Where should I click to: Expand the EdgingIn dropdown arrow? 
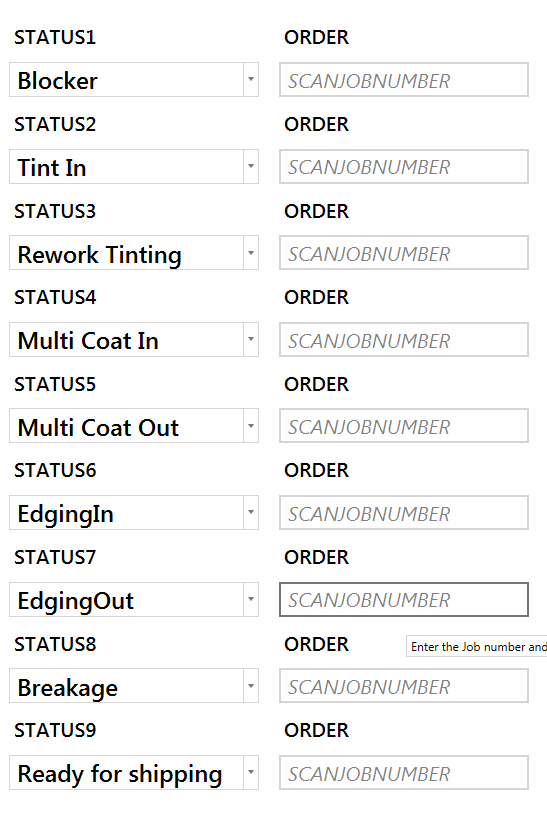(251, 513)
